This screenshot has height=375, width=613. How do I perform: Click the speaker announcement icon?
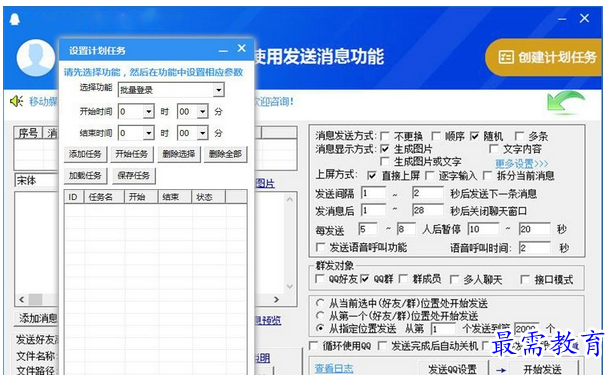tap(16, 101)
